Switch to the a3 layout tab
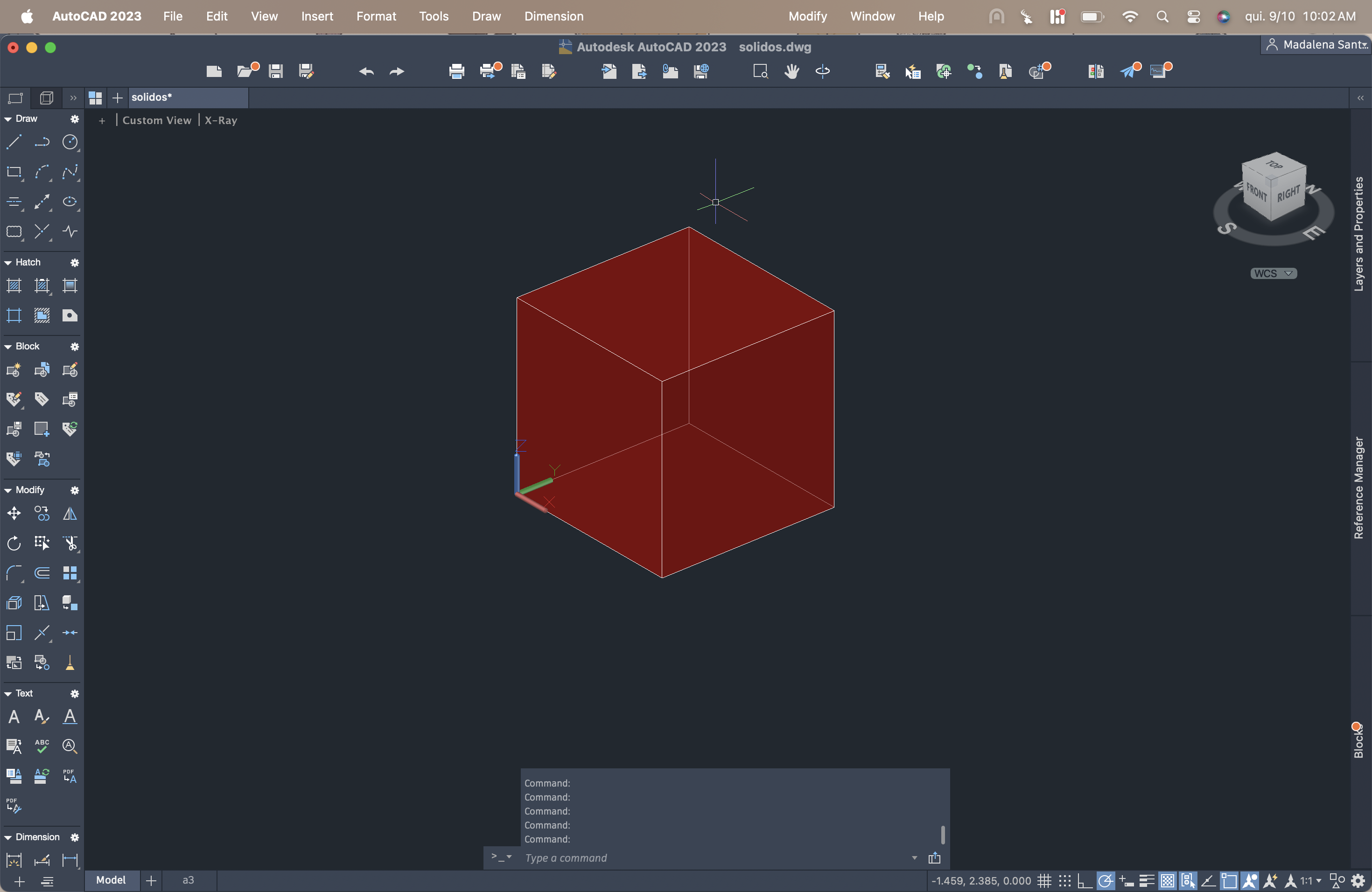 tap(189, 880)
